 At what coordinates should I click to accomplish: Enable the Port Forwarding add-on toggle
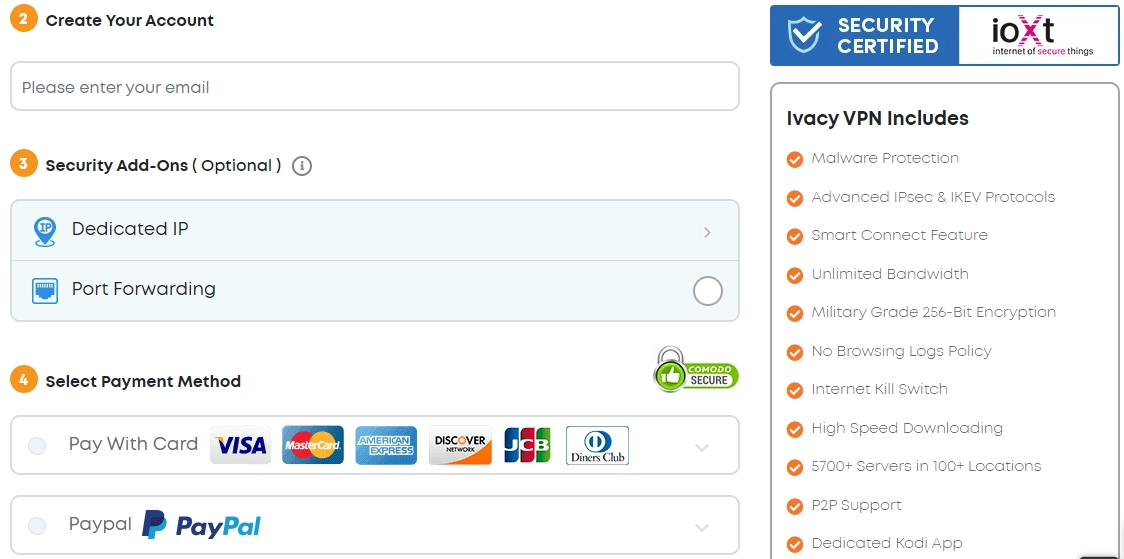tap(707, 291)
